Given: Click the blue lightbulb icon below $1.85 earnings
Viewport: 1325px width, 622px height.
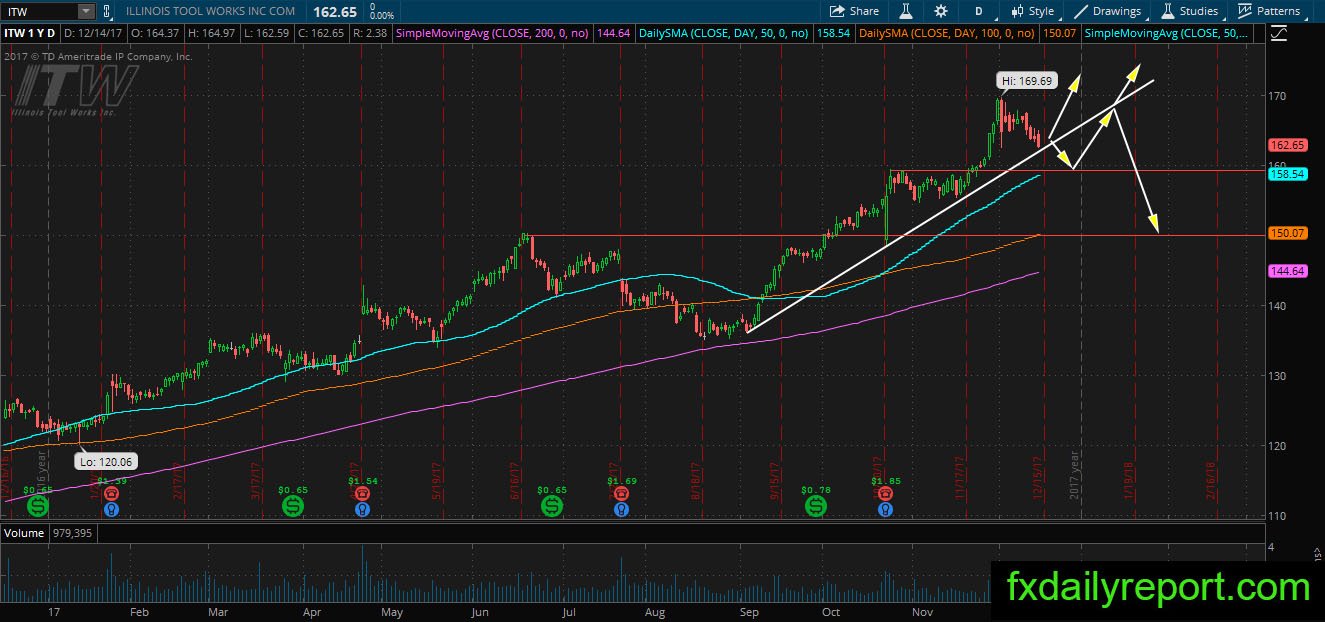Looking at the screenshot, I should (x=885, y=509).
